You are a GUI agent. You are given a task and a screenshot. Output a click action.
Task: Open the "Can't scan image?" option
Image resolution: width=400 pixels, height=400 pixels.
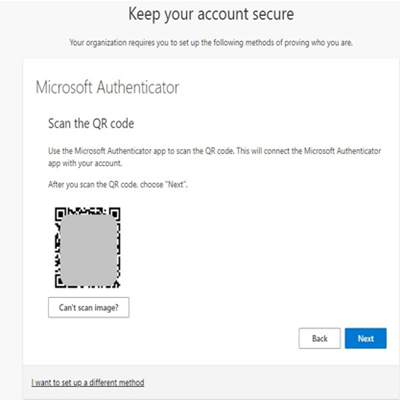(x=89, y=307)
